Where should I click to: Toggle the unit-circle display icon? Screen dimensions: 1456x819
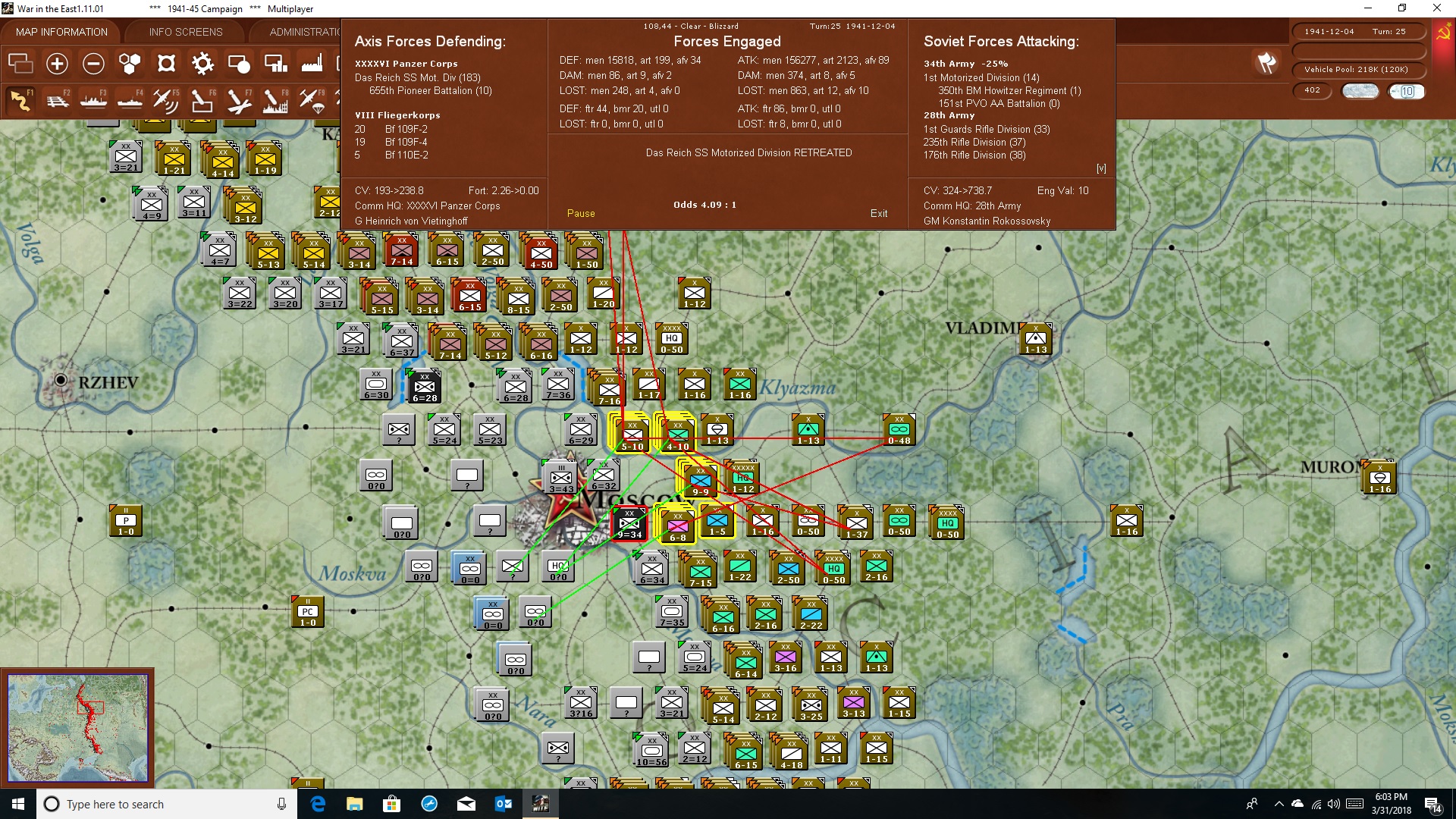pos(239,64)
